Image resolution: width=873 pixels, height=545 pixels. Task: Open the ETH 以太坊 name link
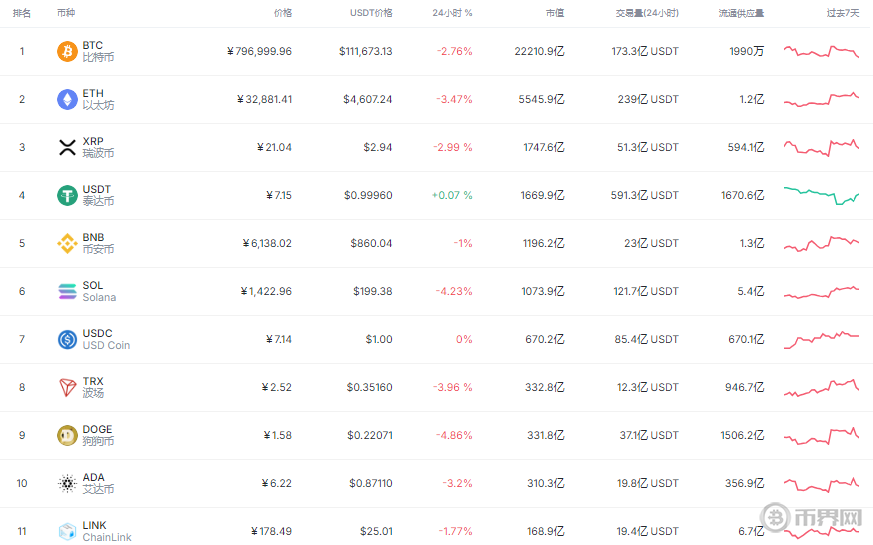click(x=97, y=99)
